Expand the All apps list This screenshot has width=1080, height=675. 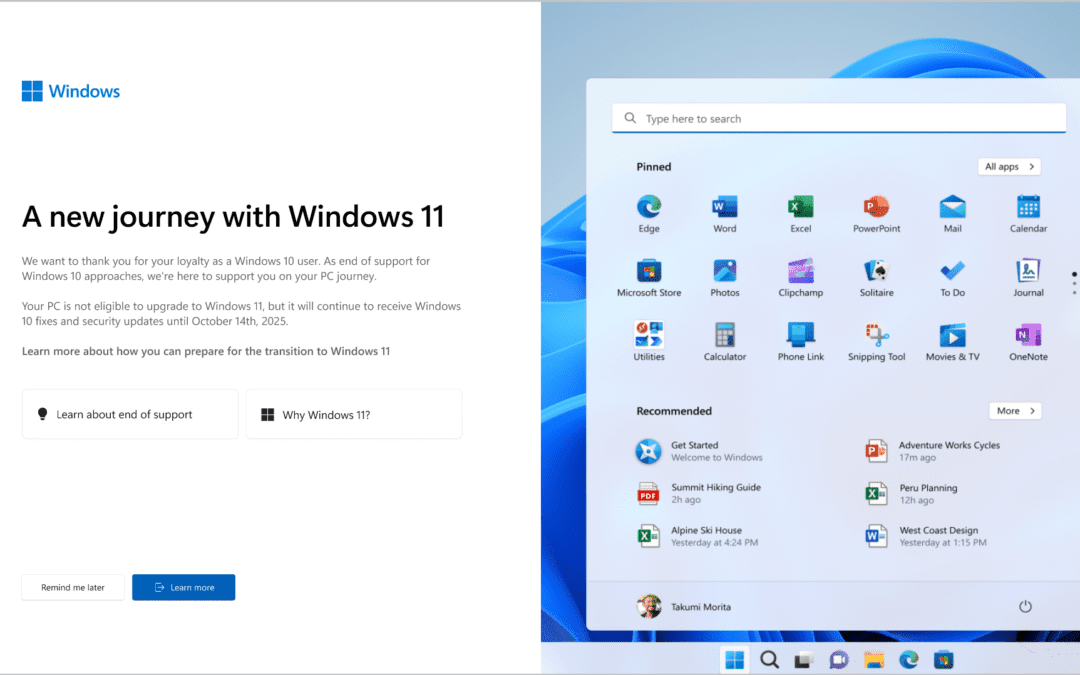pyautogui.click(x=1009, y=167)
